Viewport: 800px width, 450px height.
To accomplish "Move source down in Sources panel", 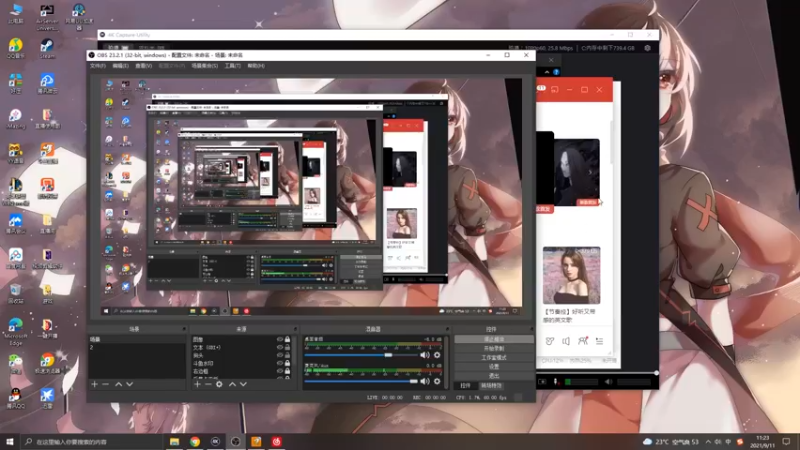I will coord(243,384).
